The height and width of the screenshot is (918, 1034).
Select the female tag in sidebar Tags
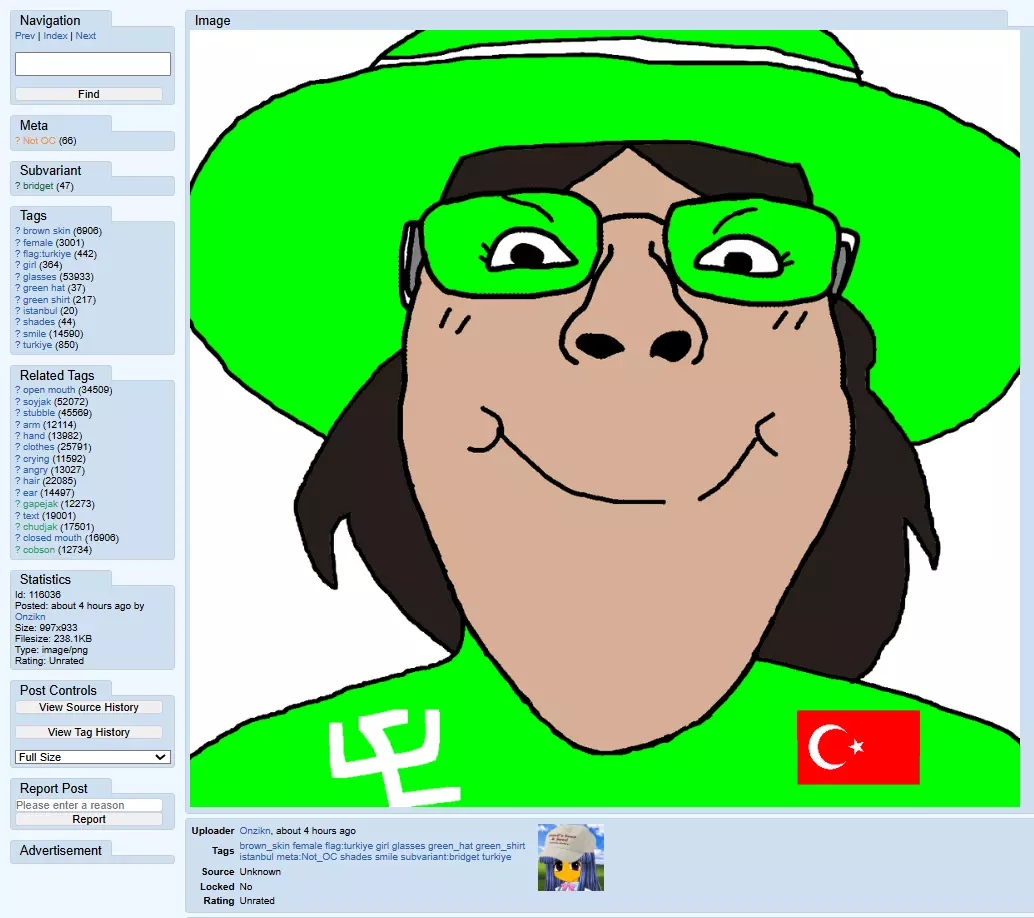[x=38, y=243]
